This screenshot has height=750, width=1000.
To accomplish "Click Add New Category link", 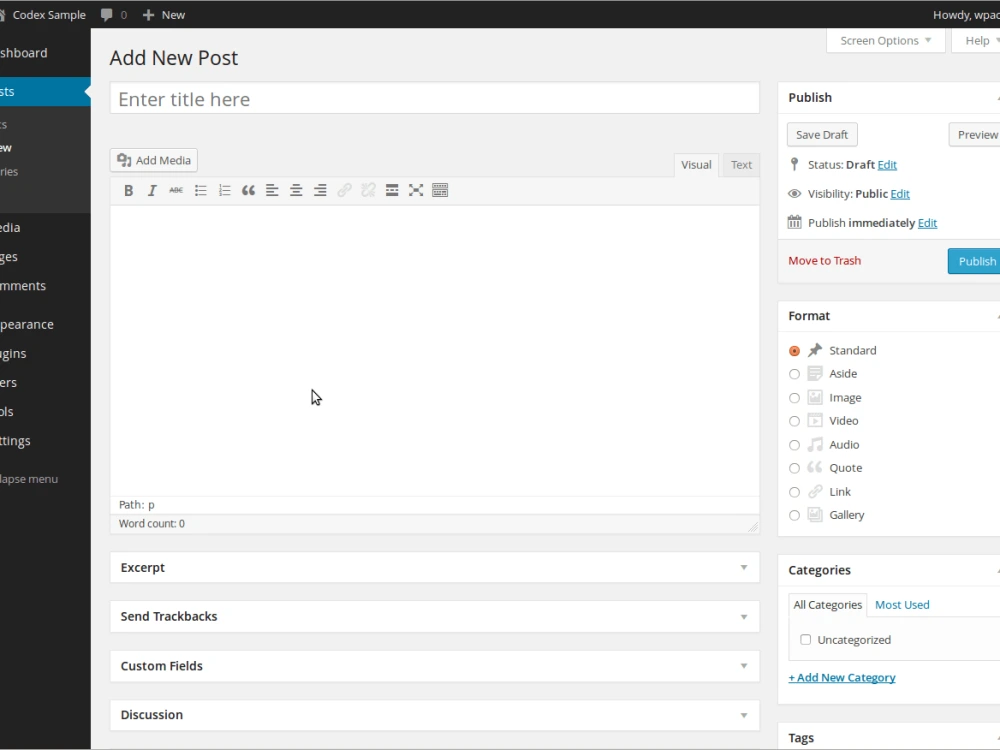I will click(841, 677).
